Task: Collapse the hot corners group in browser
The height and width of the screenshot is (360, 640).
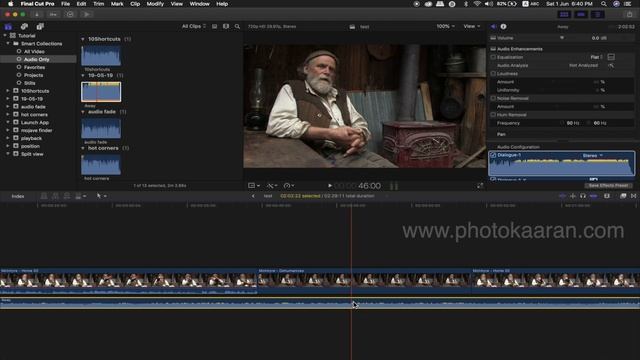Action: [83, 148]
